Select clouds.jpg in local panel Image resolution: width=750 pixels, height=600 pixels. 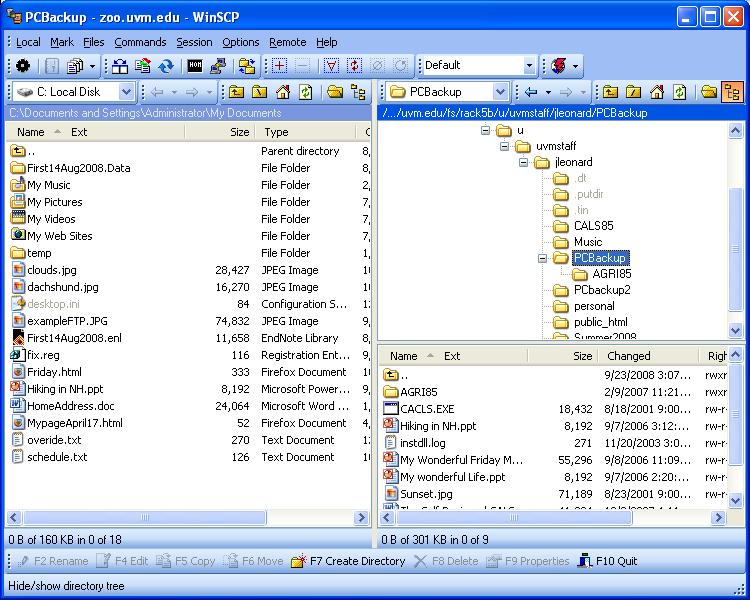click(x=52, y=270)
